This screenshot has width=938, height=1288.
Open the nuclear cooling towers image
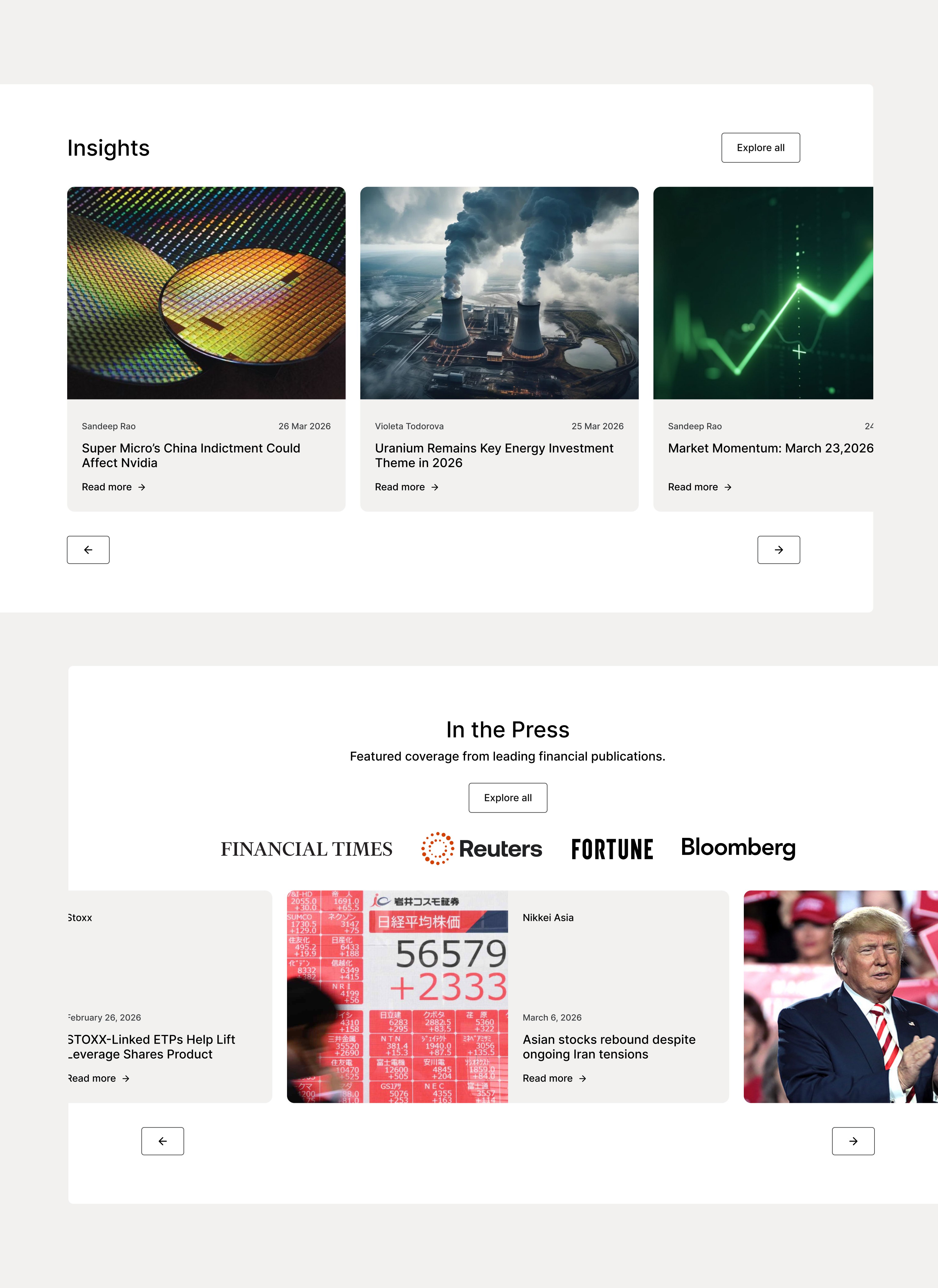[499, 293]
